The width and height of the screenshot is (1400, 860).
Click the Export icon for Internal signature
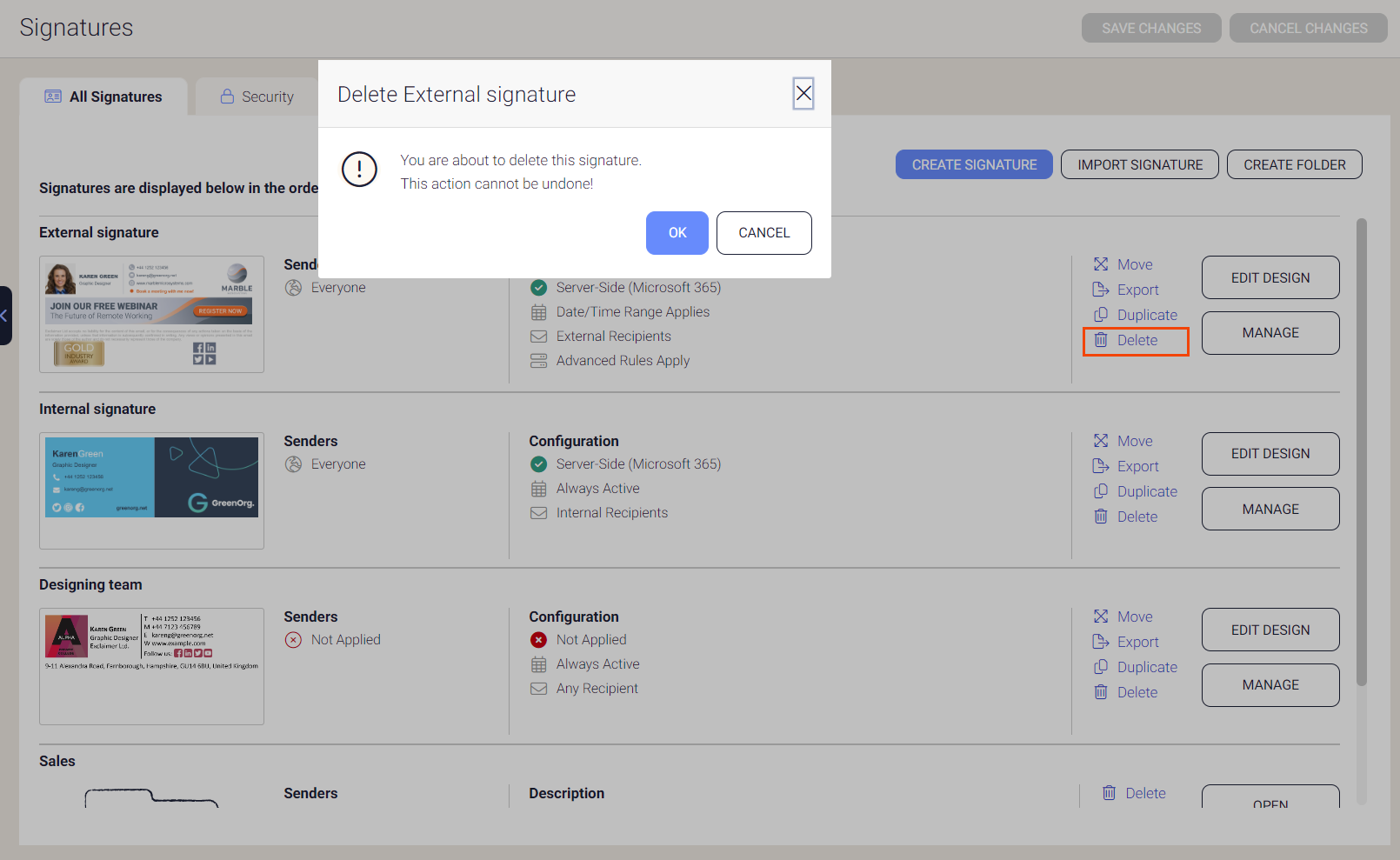click(x=1100, y=466)
